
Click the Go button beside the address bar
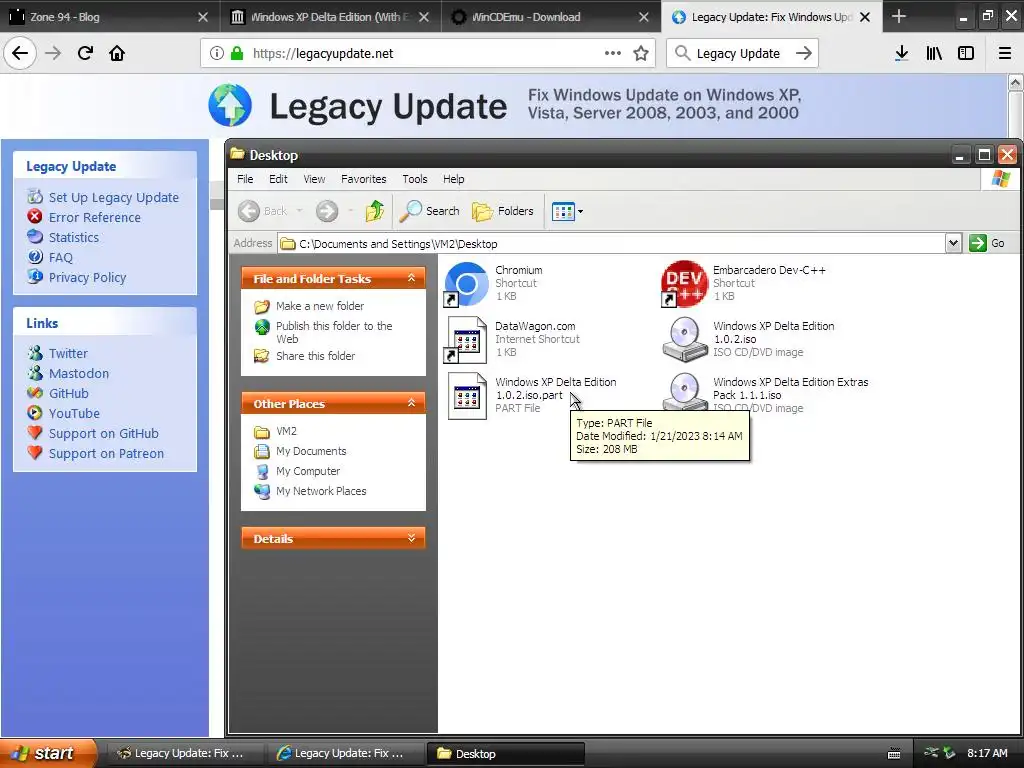coord(987,243)
